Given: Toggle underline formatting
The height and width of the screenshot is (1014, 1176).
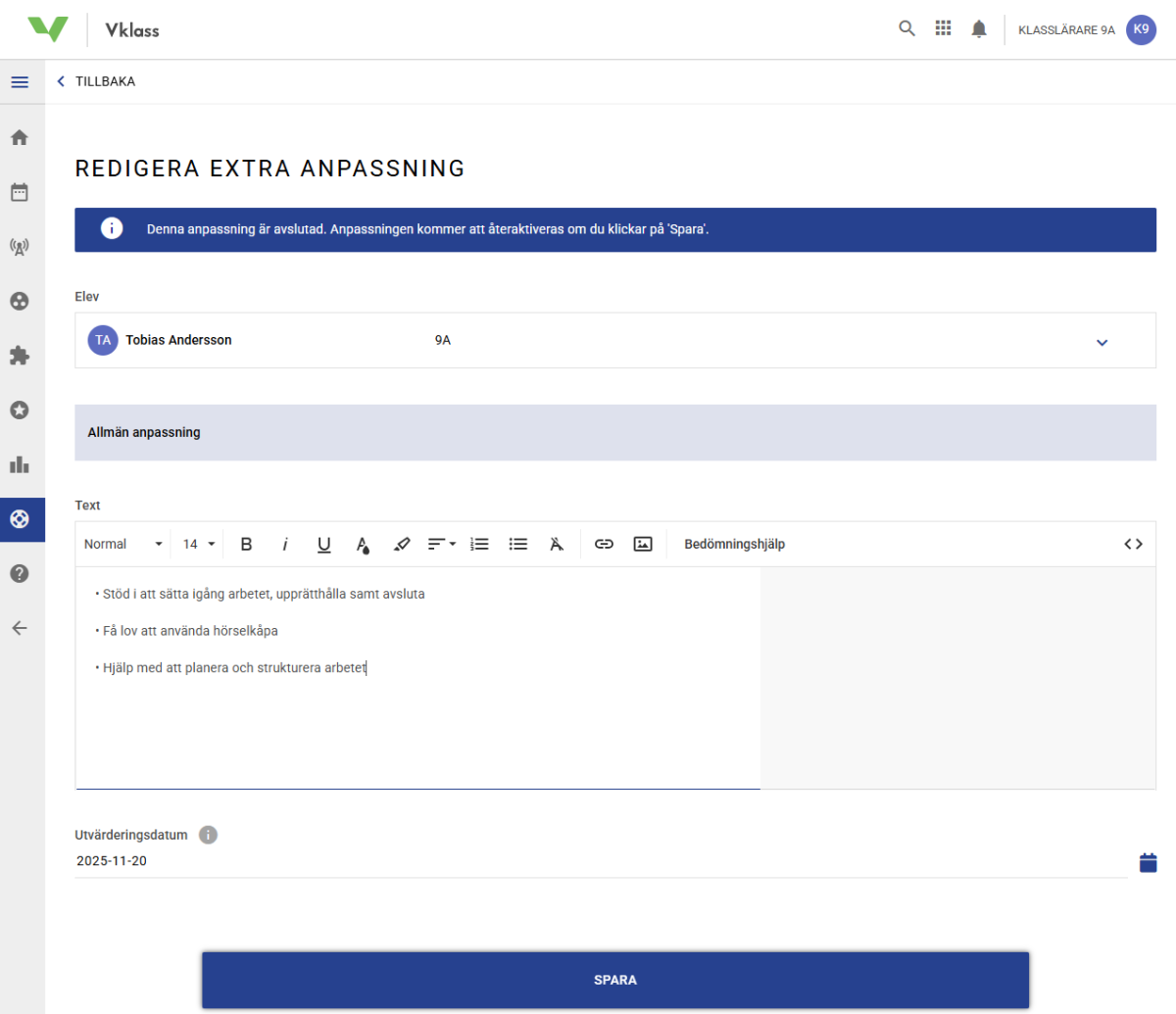Looking at the screenshot, I should (x=323, y=544).
